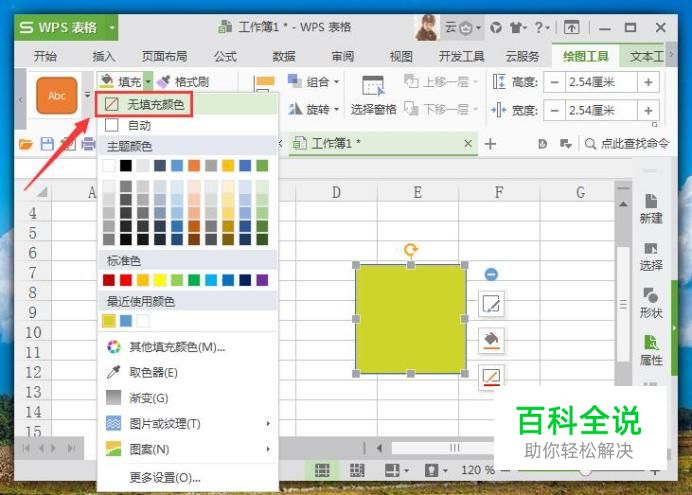Pick the red standard color swatch
Viewport: 692px width, 495px height.
pyautogui.click(x=126, y=280)
